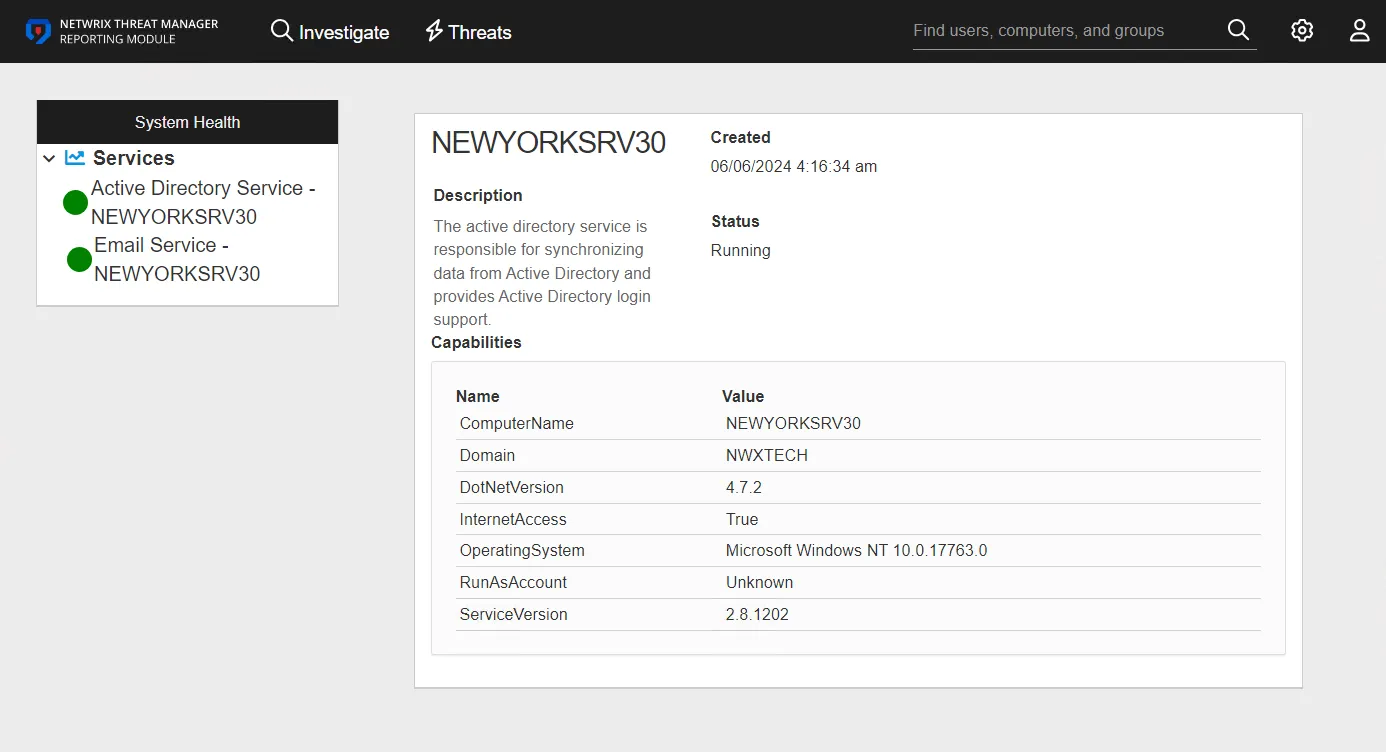Click the RunAsAccount row label

tap(513, 582)
